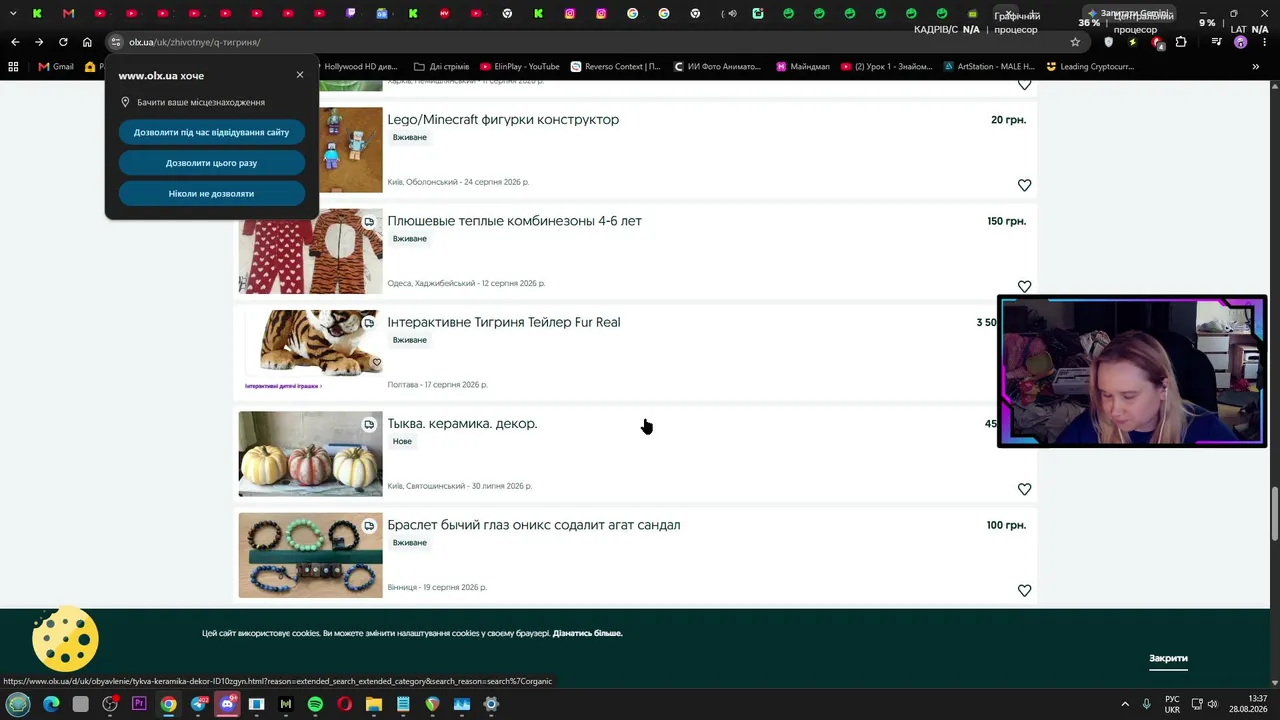The height and width of the screenshot is (720, 1280).
Task: Expand the tab search dropdown
Action: (x=13, y=13)
